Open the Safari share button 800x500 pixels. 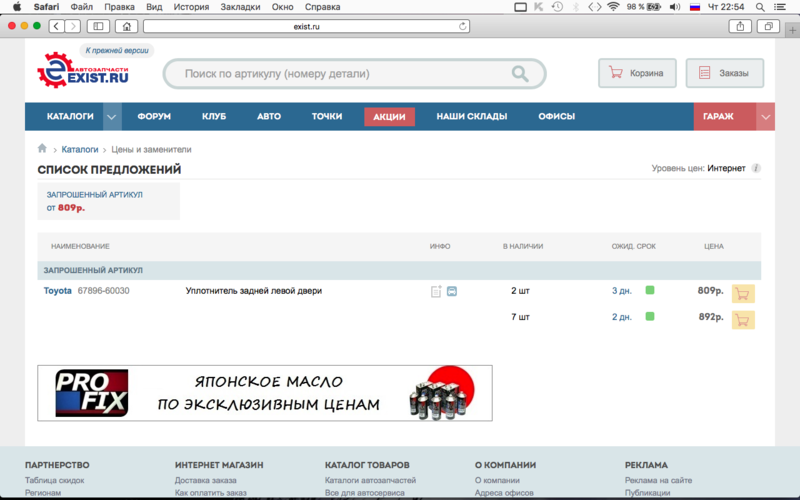pos(740,26)
